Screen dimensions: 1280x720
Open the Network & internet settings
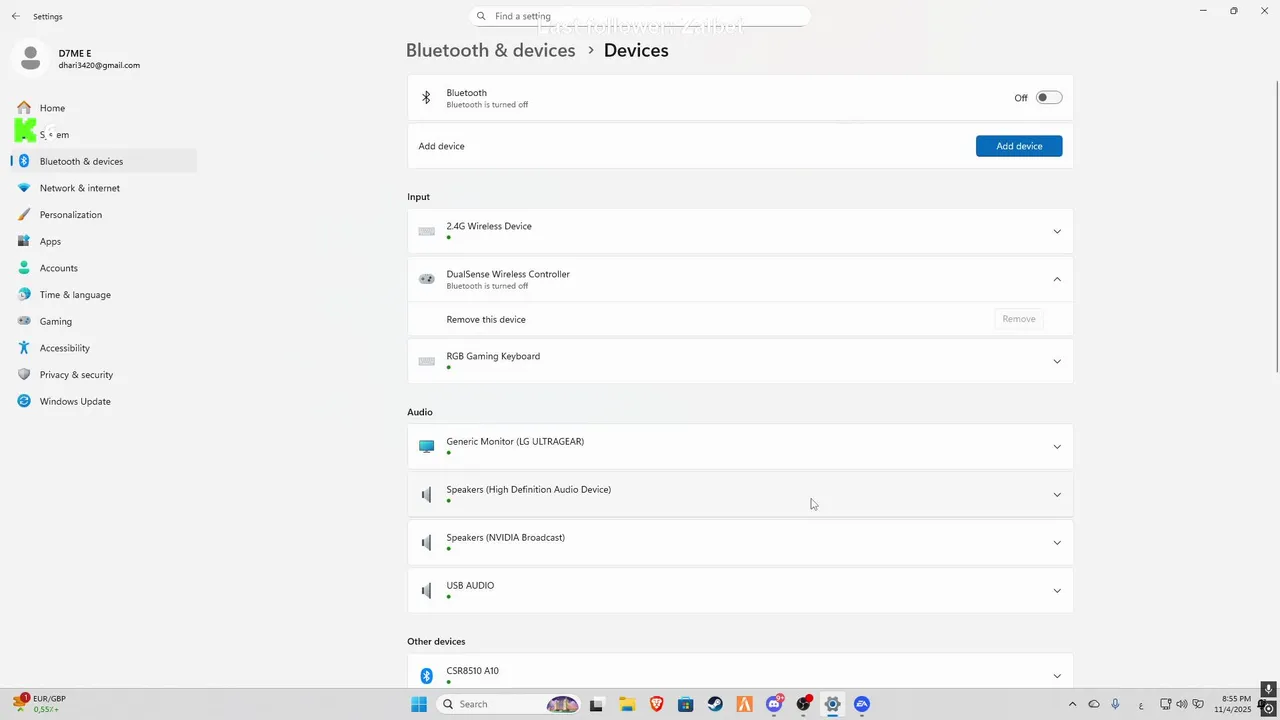pyautogui.click(x=79, y=188)
